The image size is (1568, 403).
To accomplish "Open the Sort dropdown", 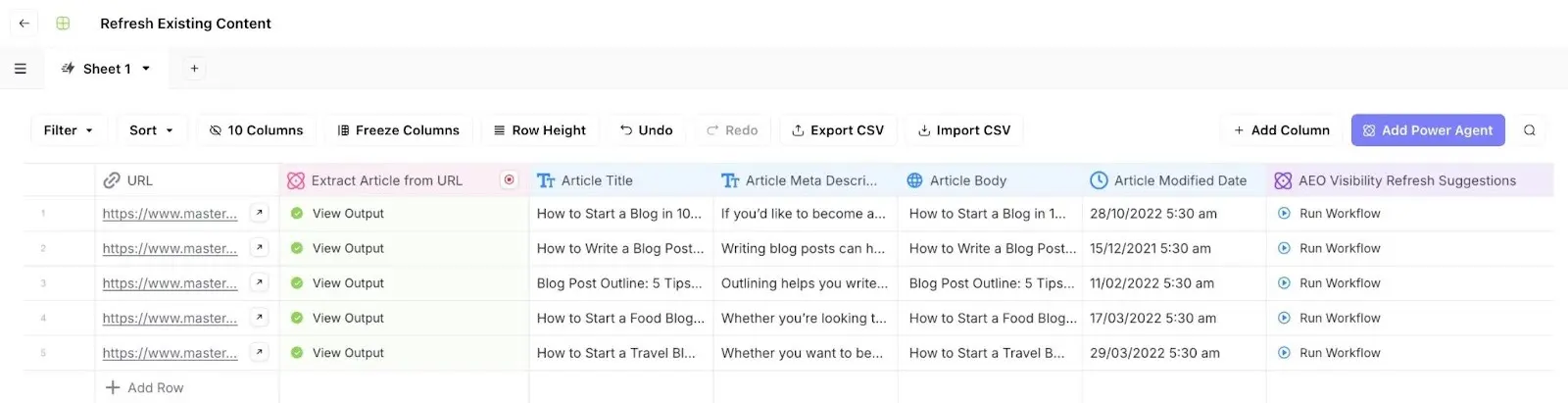I will click(151, 130).
